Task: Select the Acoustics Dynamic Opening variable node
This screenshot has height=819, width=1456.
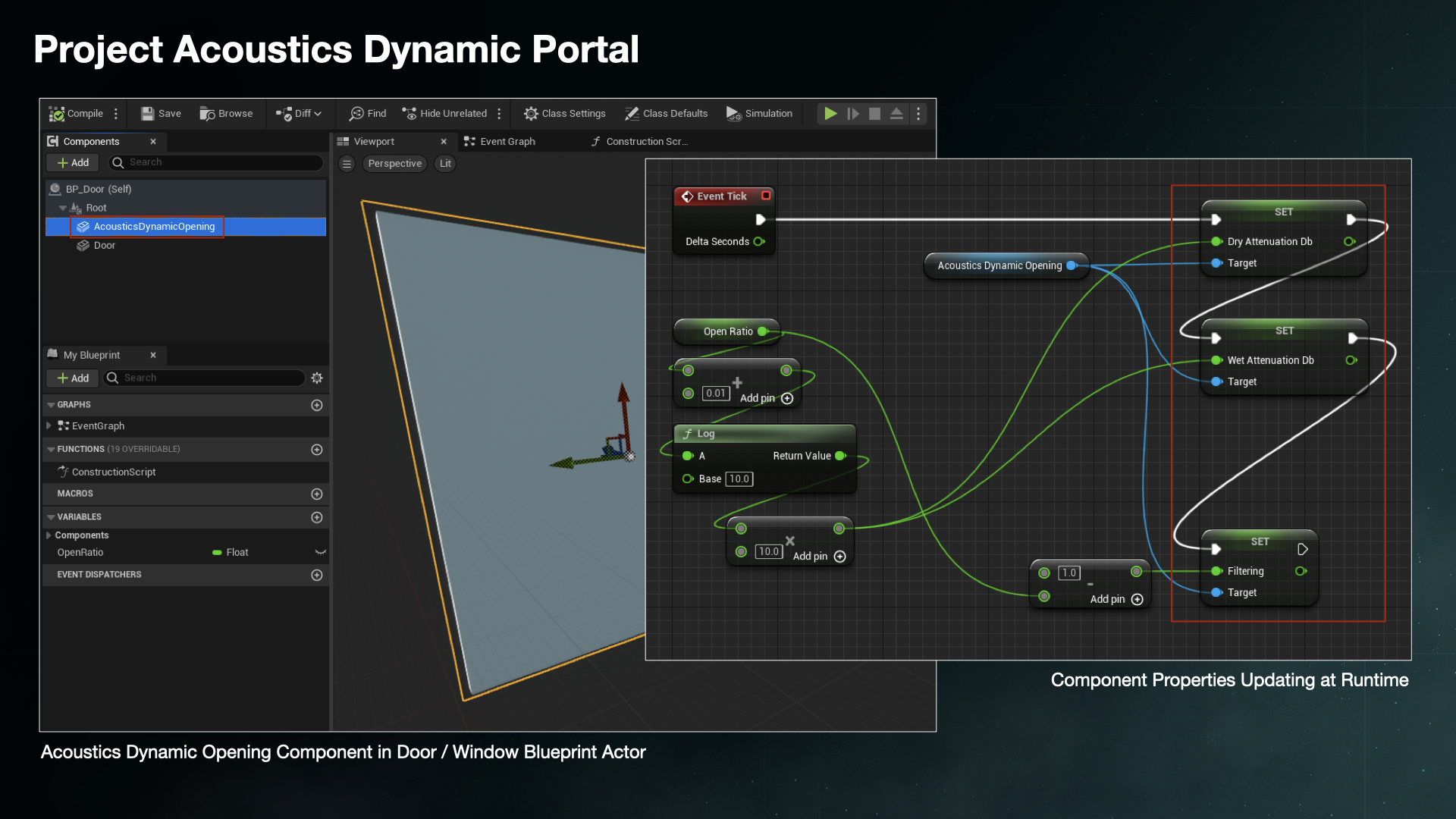Action: 1006,265
